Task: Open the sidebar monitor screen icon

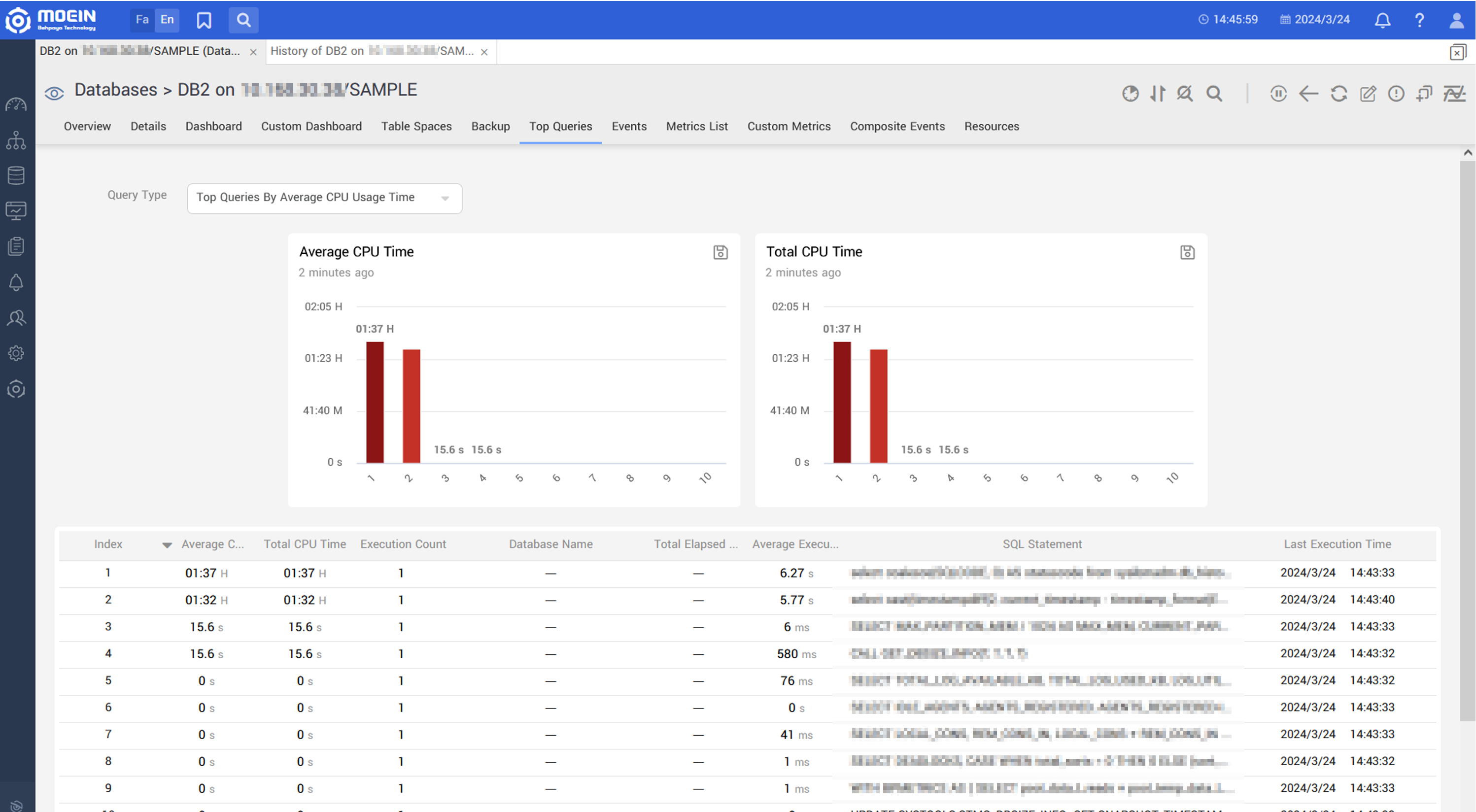Action: 16,211
